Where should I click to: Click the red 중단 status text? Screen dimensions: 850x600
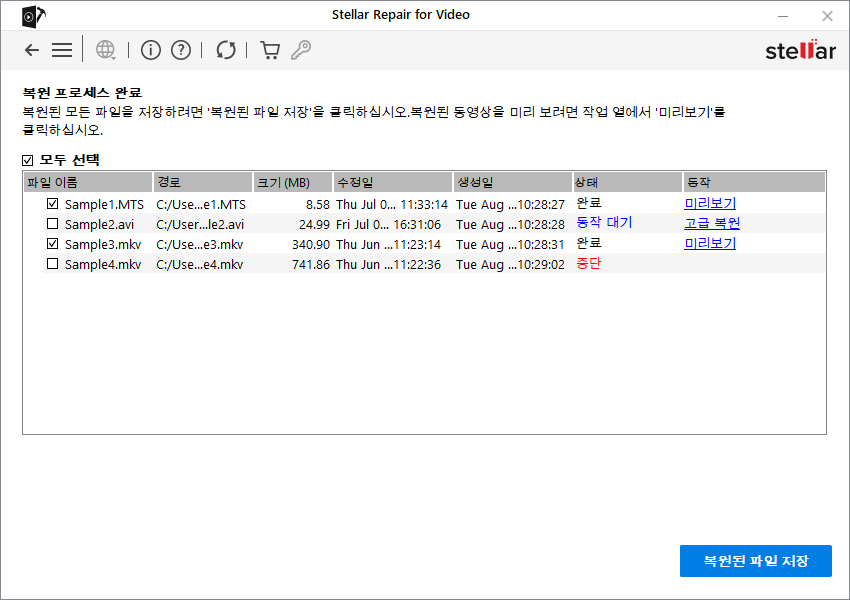[589, 263]
